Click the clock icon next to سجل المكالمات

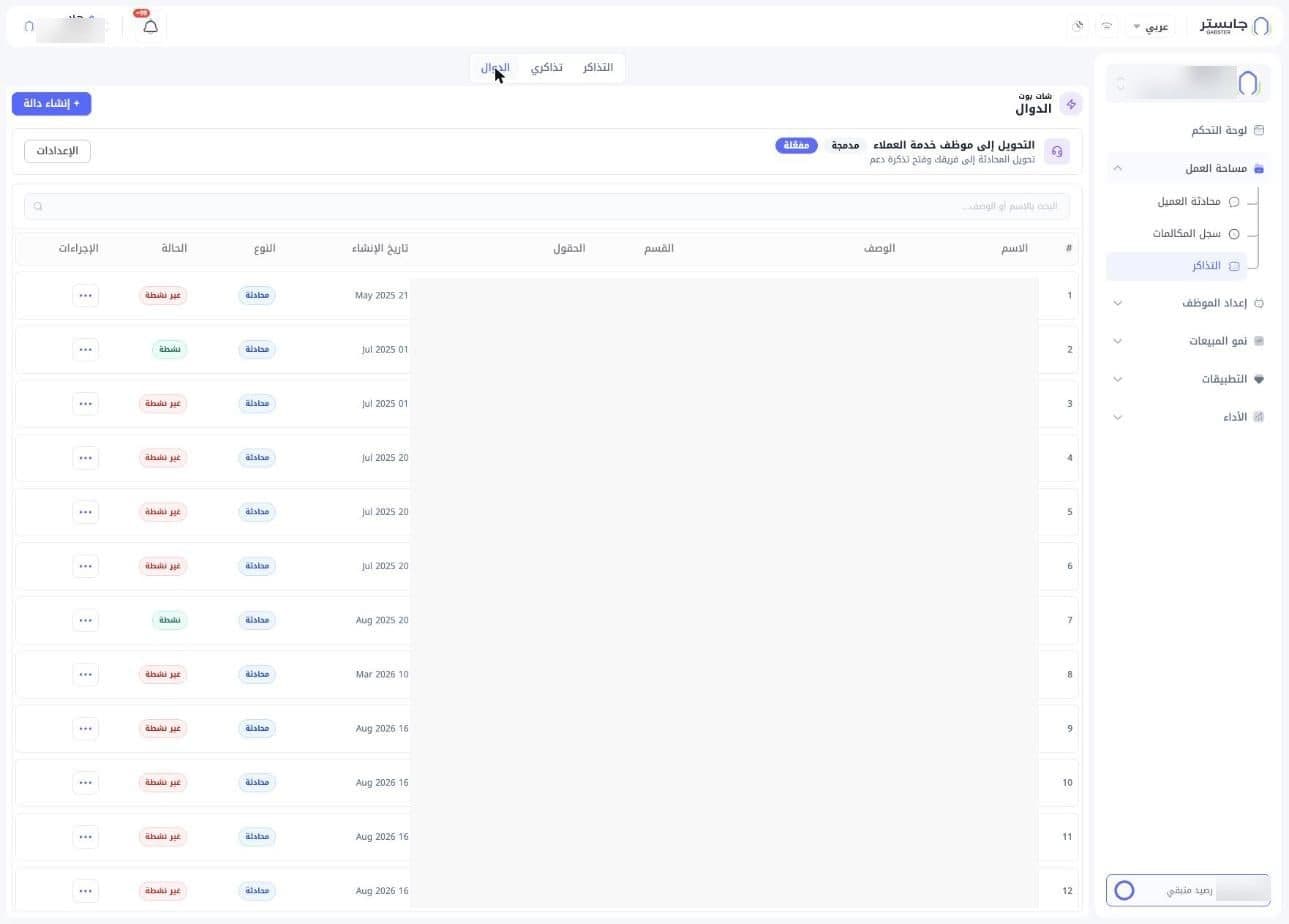1234,234
